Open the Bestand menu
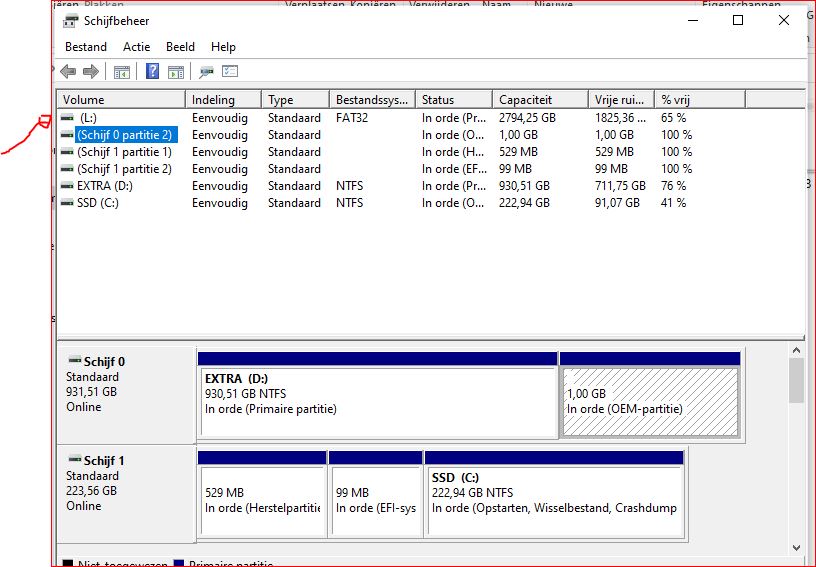Screen dimensions: 816x567 click(x=86, y=47)
